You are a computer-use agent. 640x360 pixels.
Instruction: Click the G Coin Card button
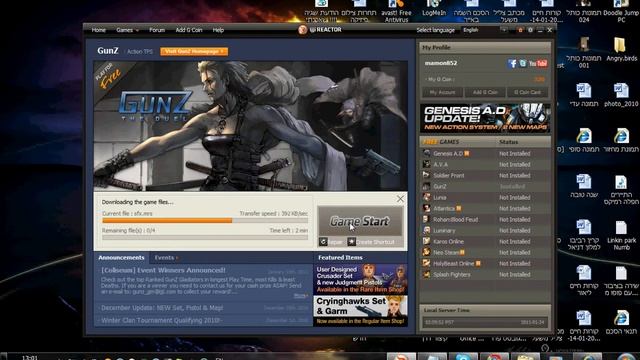[527, 92]
